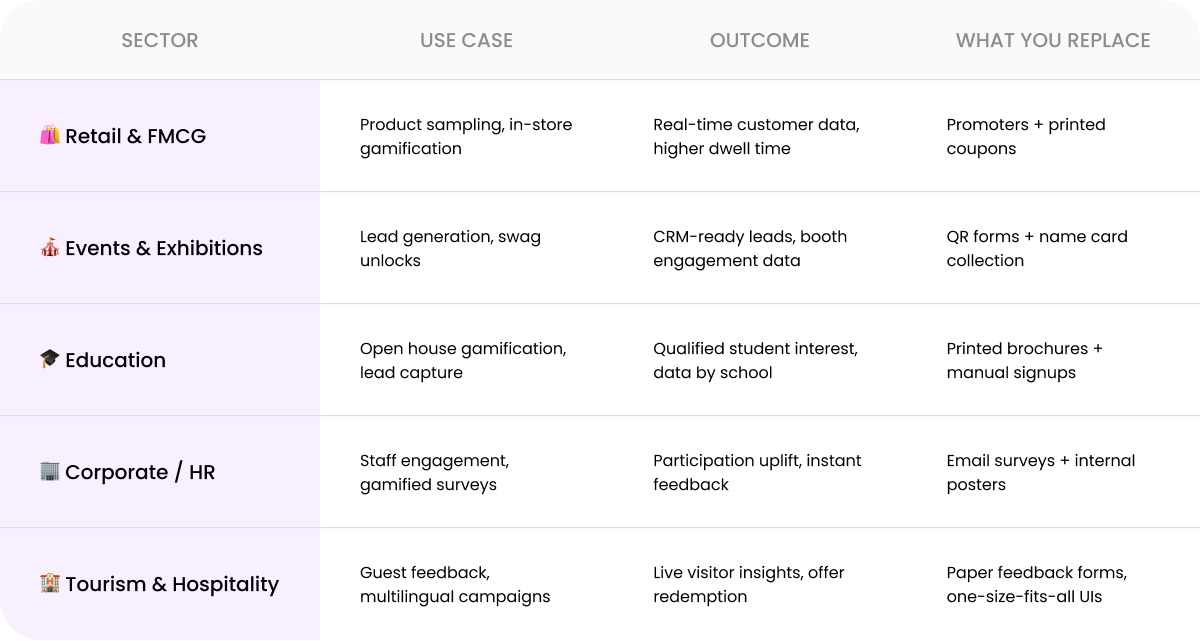
Task: Select the Retail & FMCG row label
Action: tap(135, 136)
